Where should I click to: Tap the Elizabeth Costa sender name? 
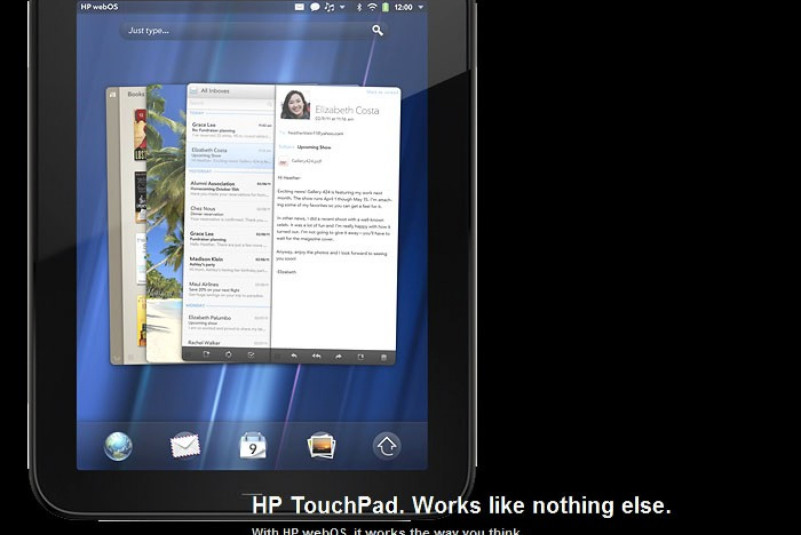tap(347, 110)
